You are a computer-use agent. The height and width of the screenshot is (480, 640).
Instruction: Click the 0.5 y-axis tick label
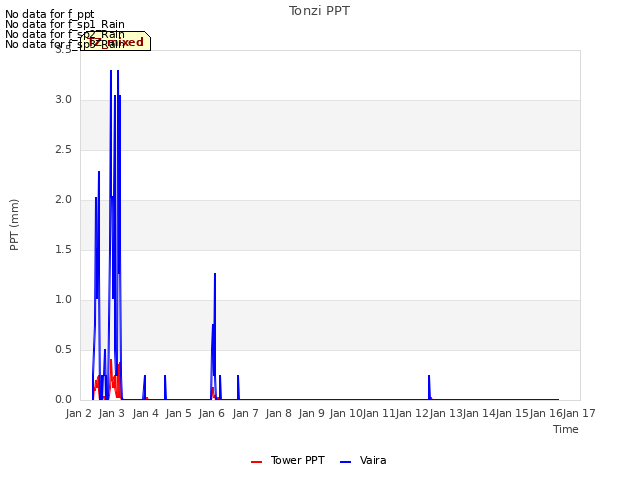pyautogui.click(x=64, y=350)
